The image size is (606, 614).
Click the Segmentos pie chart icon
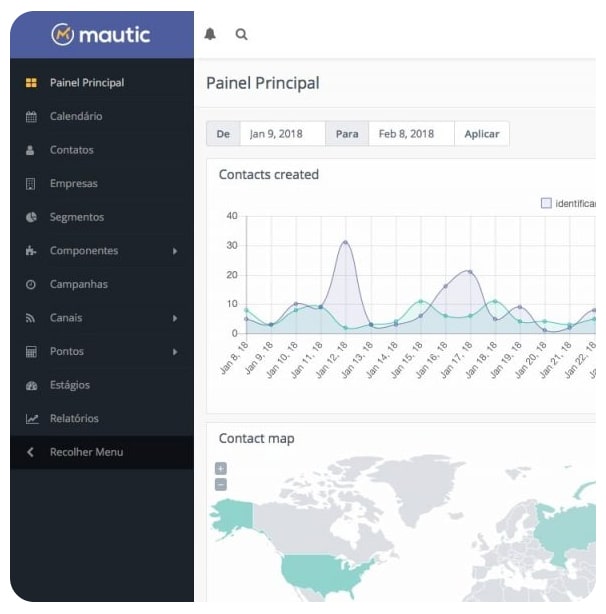tap(30, 217)
